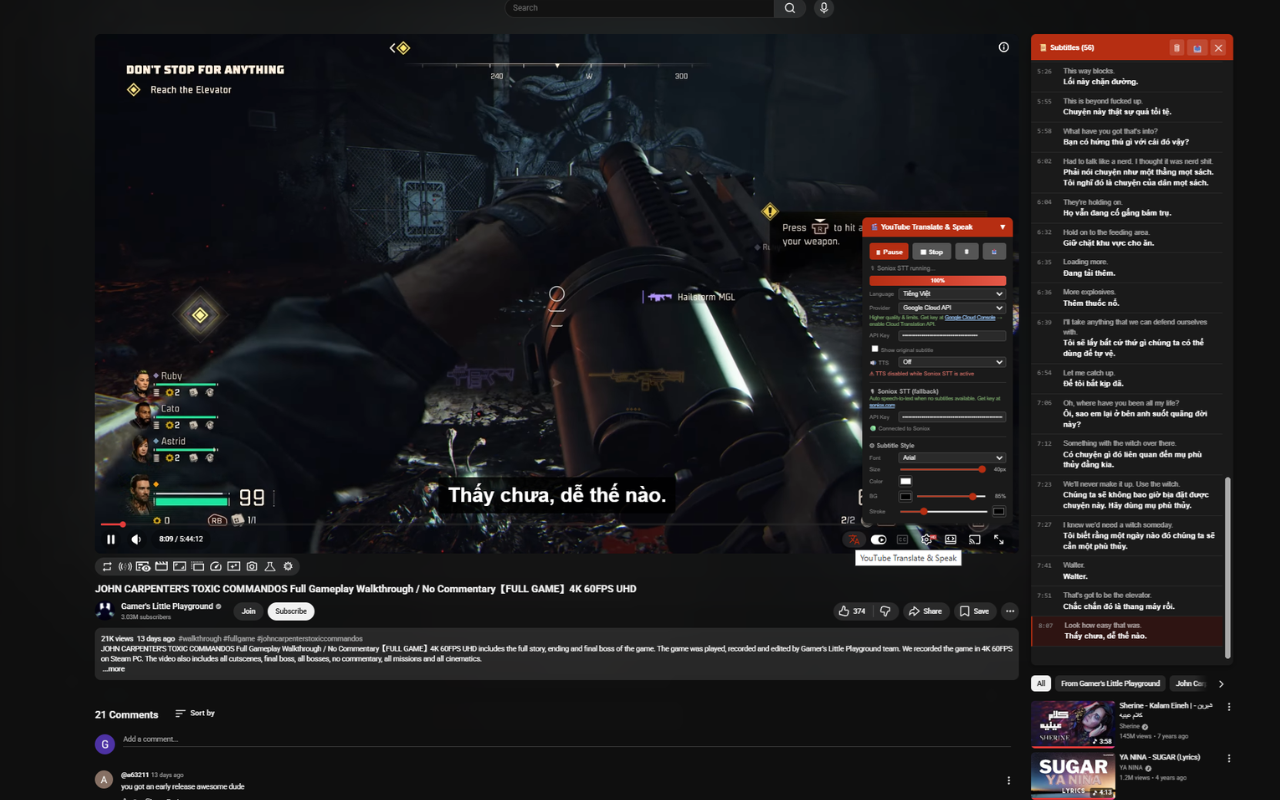This screenshot has width=1280, height=800.
Task: Pick the BG color swatch
Action: 905,496
